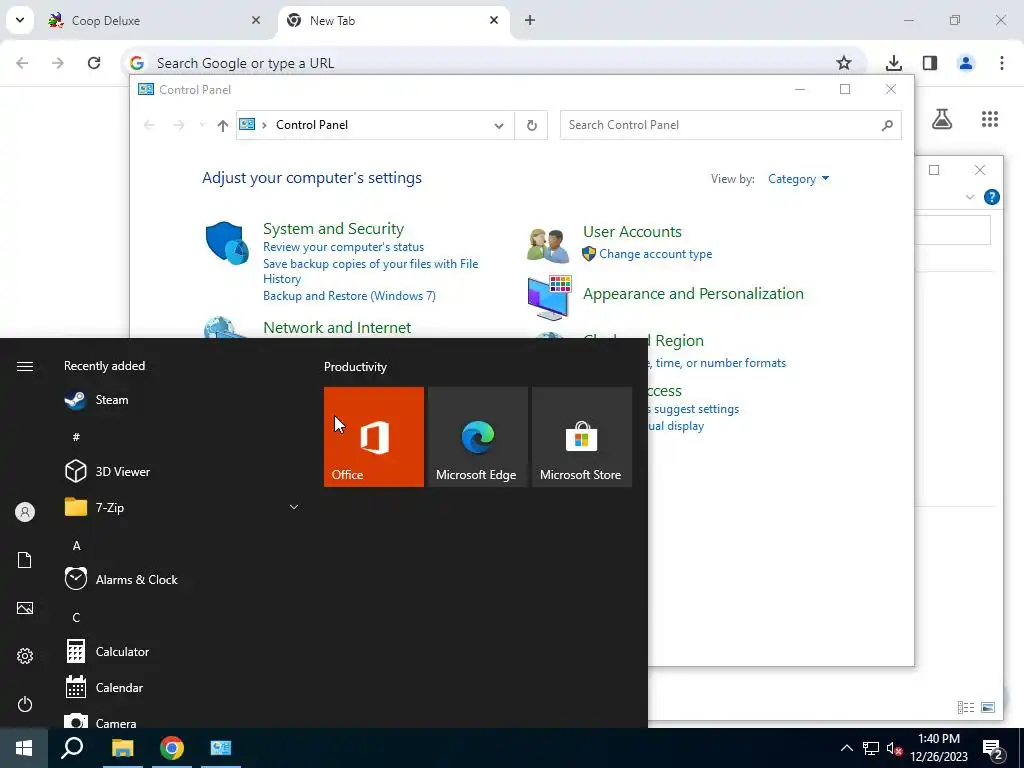Click the muted volume tray icon
The width and height of the screenshot is (1024, 768).
click(x=894, y=748)
